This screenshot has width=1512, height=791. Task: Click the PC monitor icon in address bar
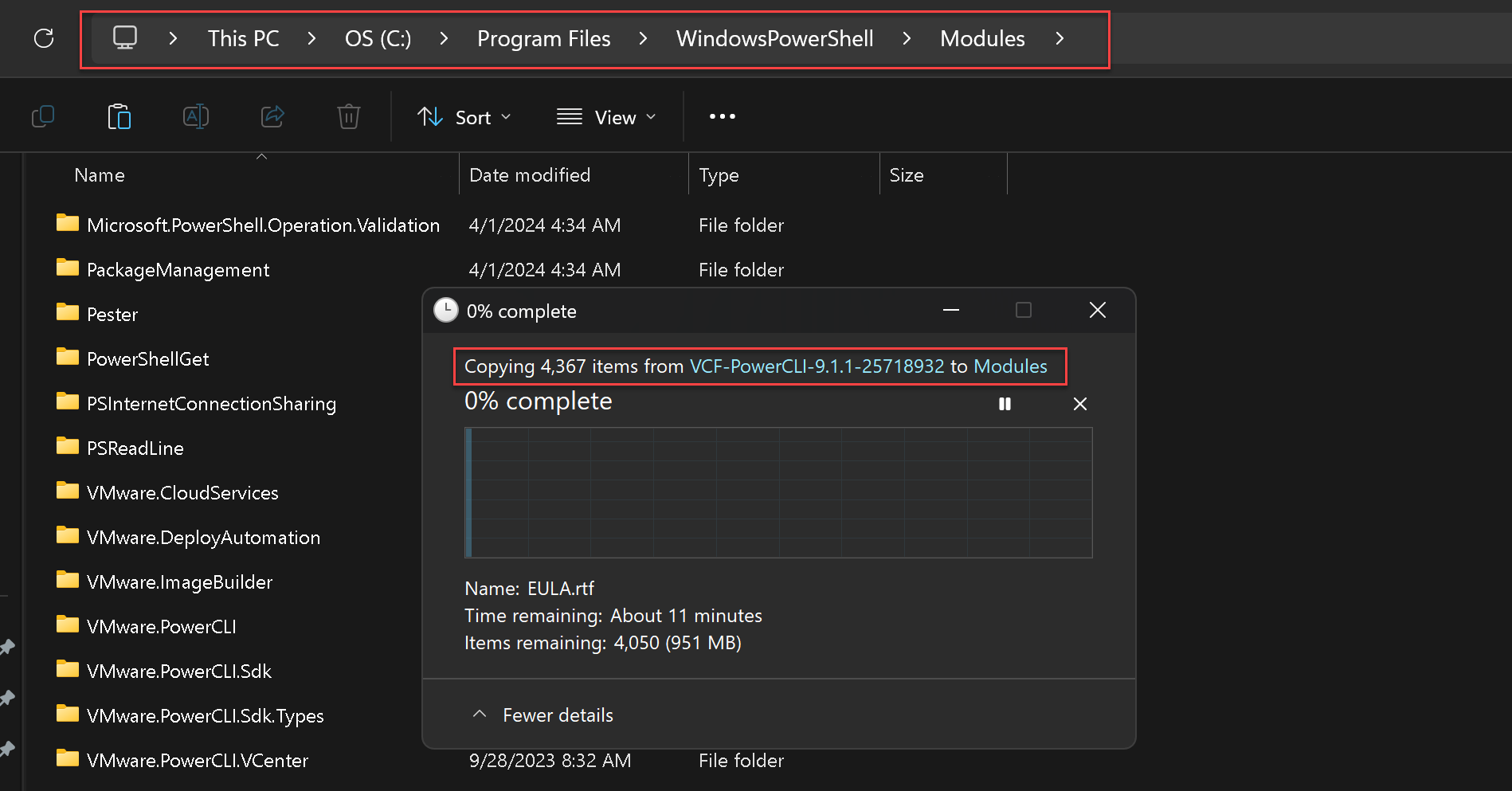[125, 37]
